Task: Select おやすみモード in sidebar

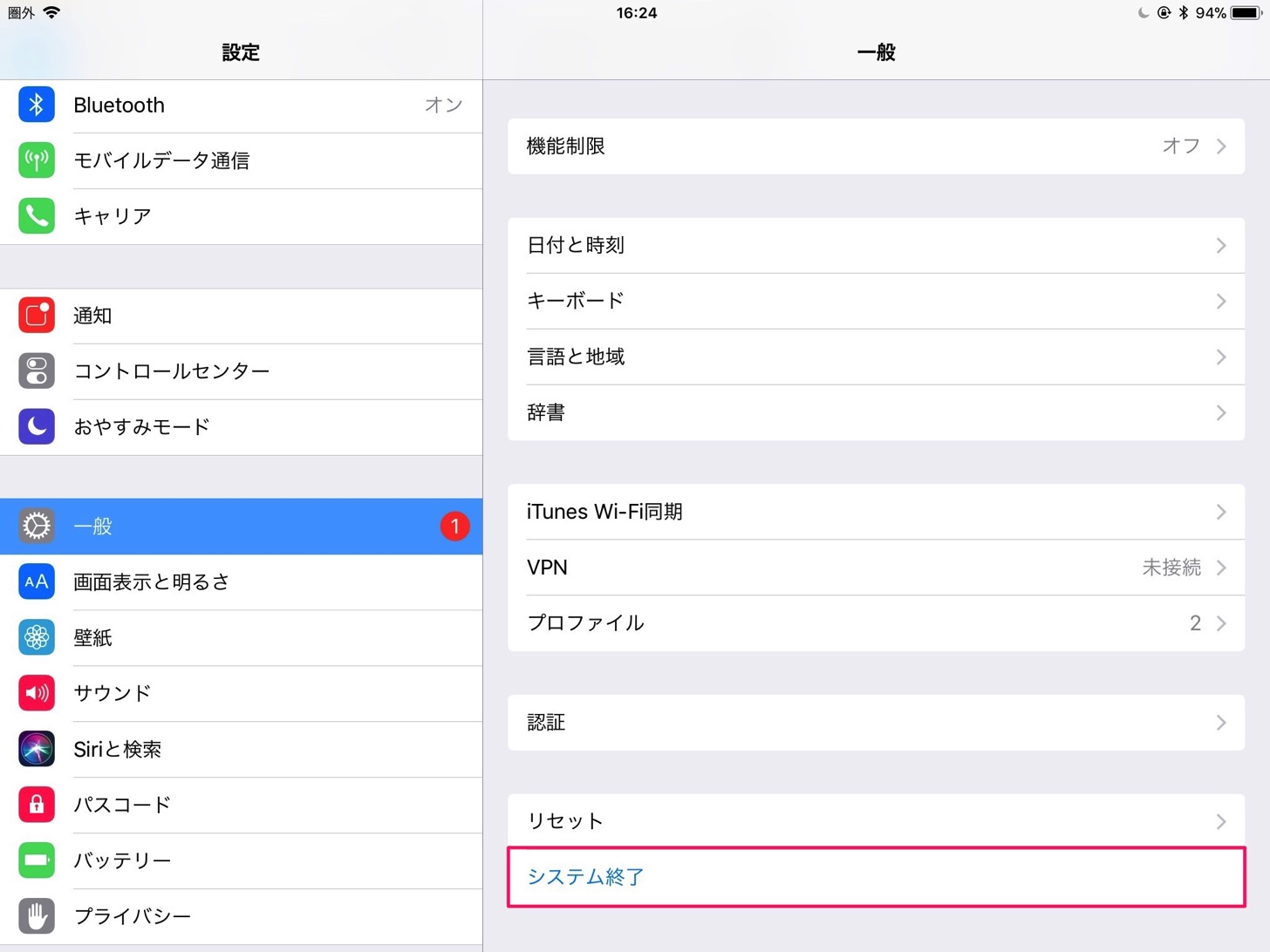Action: click(x=241, y=426)
